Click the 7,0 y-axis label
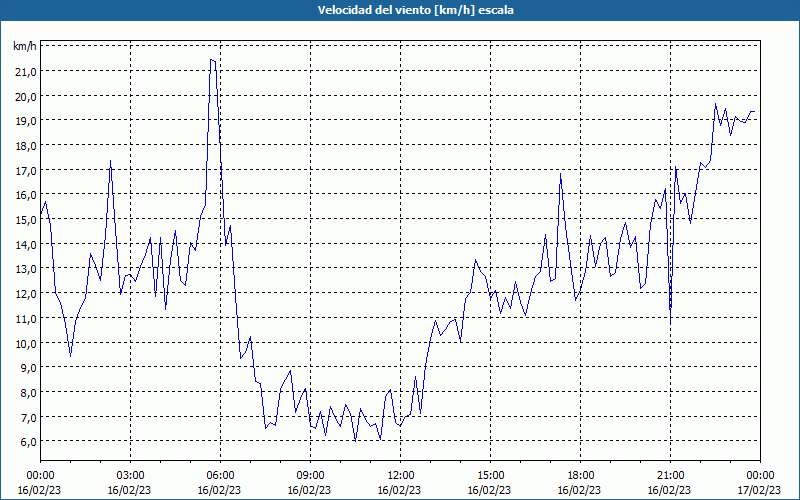 click(x=28, y=417)
